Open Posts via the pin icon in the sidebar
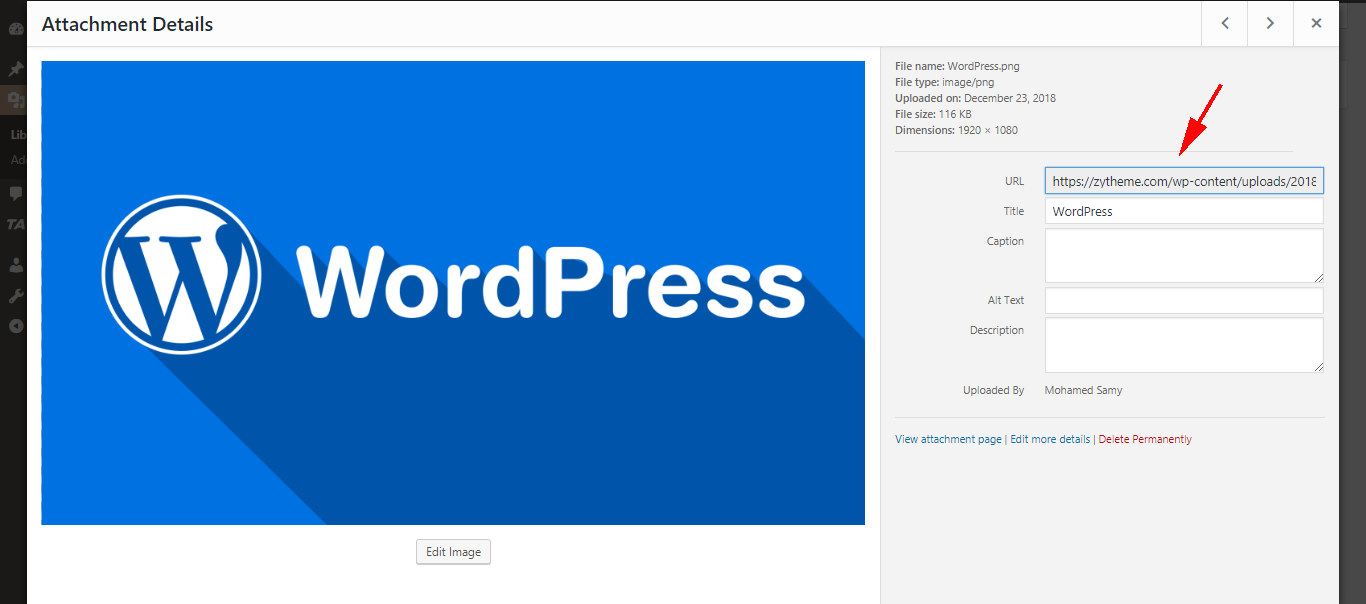This screenshot has width=1366, height=604. (15, 69)
